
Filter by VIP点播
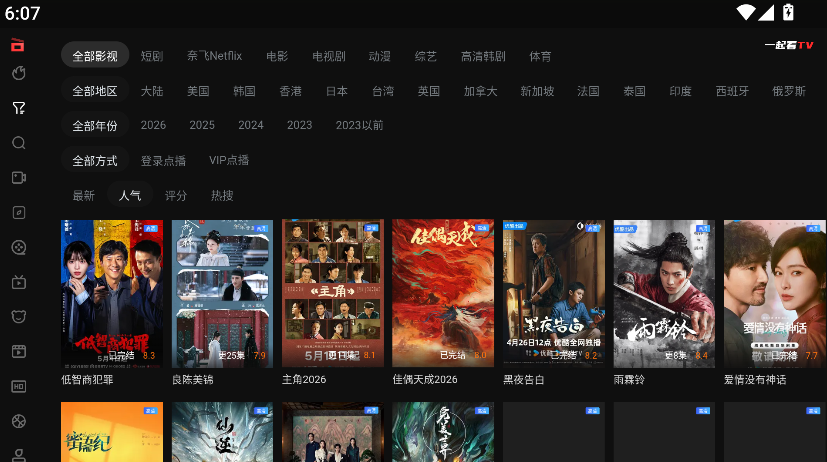click(229, 160)
